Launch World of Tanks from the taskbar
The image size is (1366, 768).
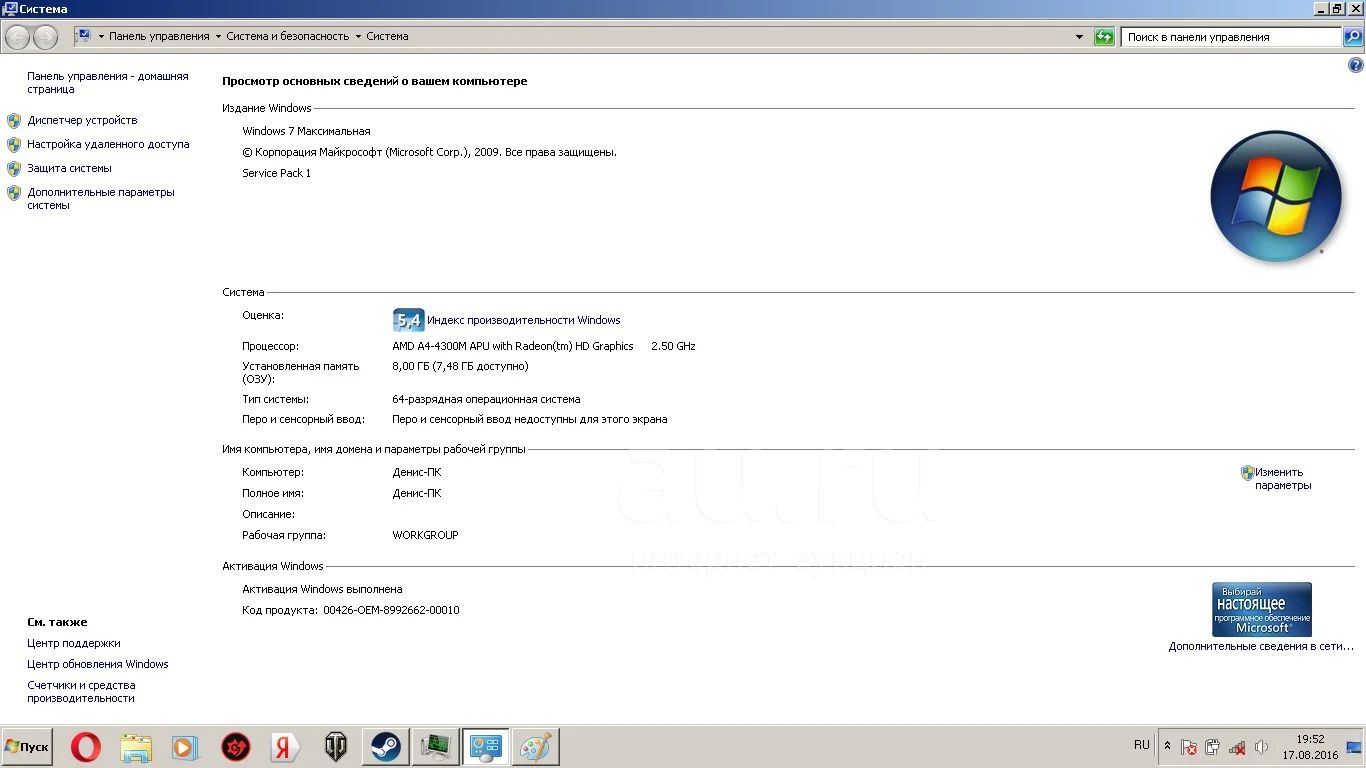[336, 747]
